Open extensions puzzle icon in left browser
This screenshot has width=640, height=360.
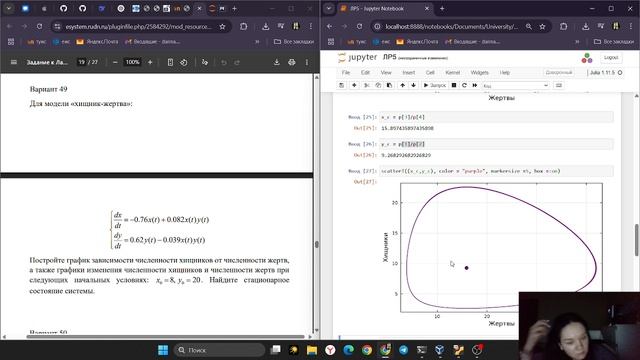point(243,26)
